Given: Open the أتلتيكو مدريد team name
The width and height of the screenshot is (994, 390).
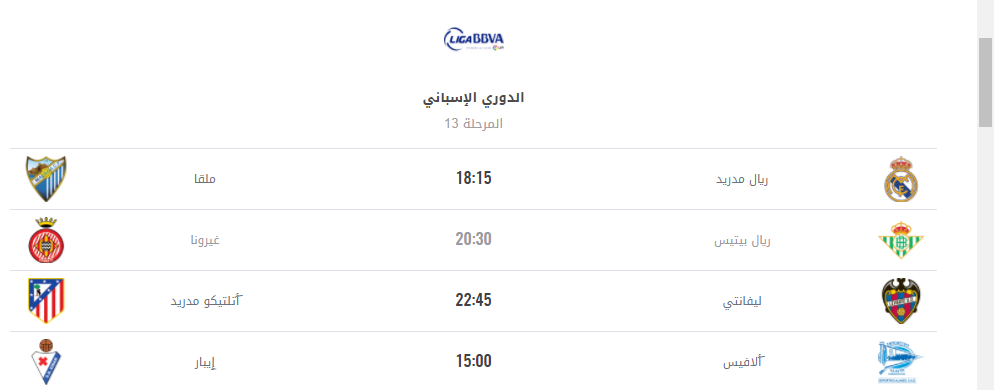Looking at the screenshot, I should coord(207,301).
